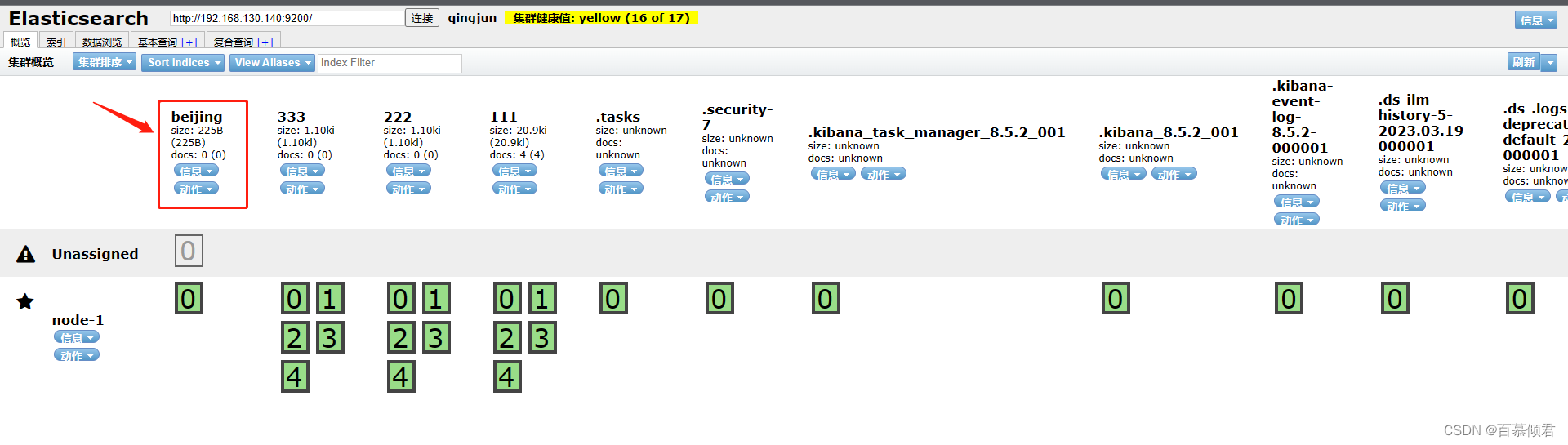
Task: Open 信息 dropdown for .kibana_8.5.2_001
Action: tap(1124, 174)
